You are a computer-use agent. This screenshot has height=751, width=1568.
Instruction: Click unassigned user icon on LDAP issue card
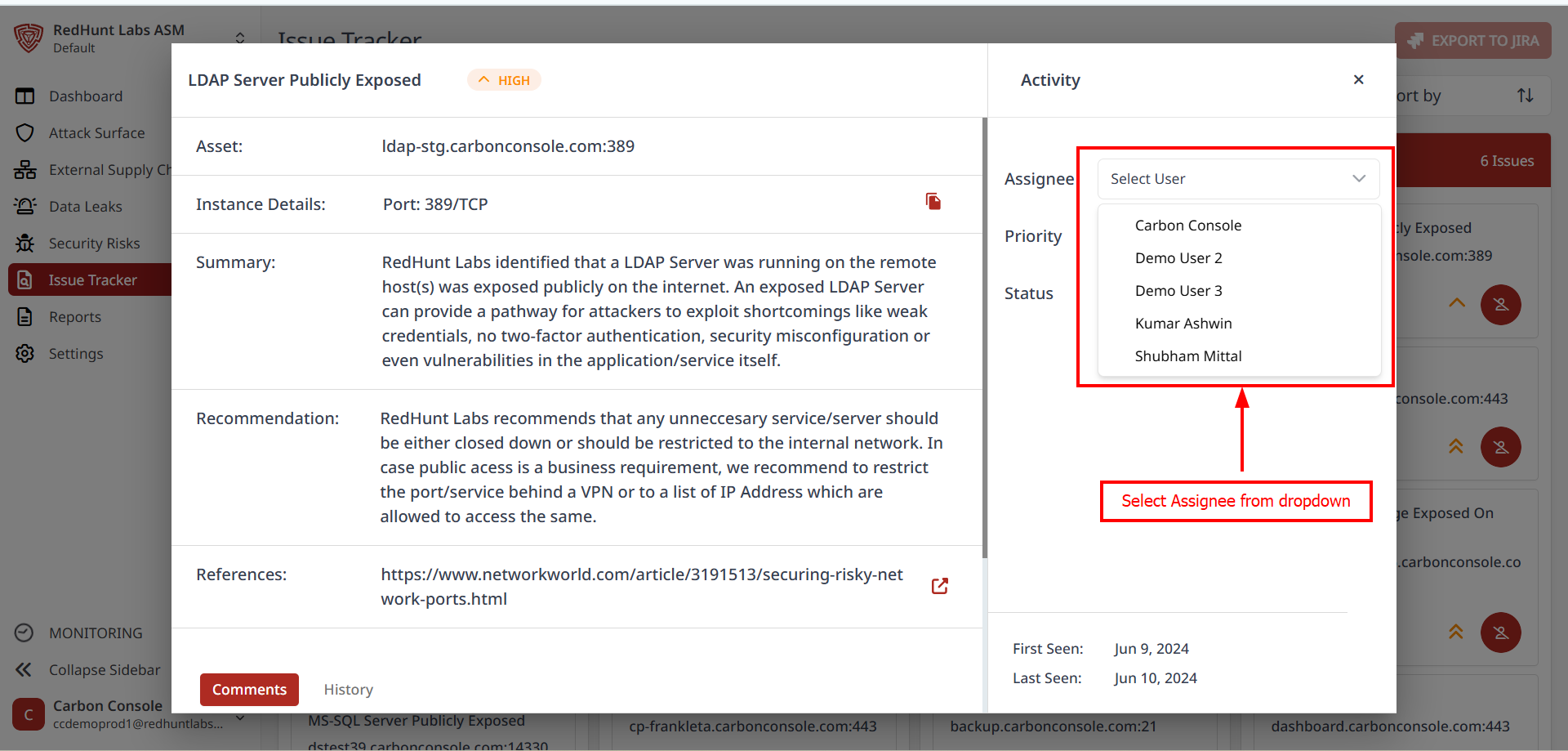[x=1501, y=305]
